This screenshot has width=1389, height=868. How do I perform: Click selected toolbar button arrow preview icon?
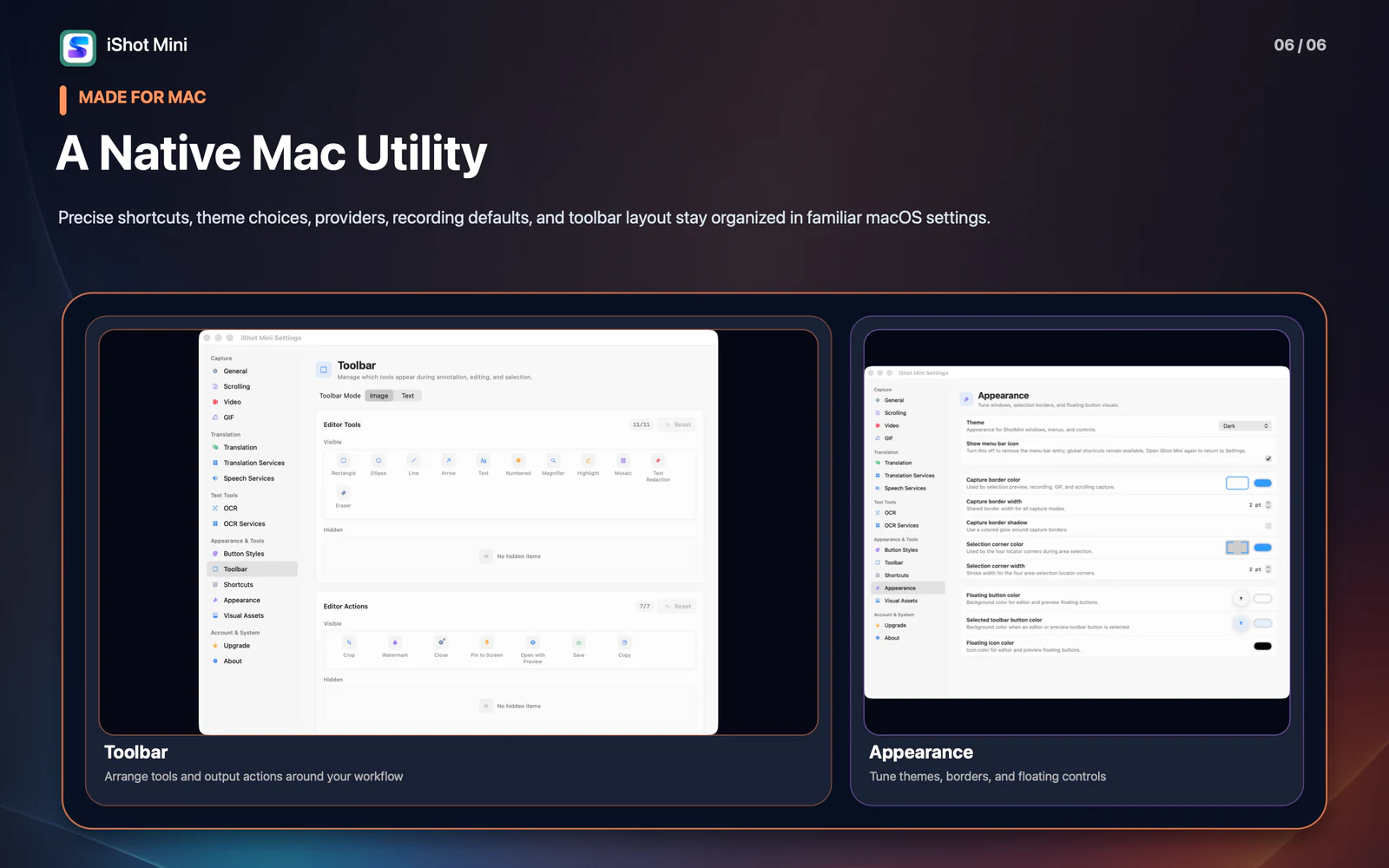point(1241,623)
